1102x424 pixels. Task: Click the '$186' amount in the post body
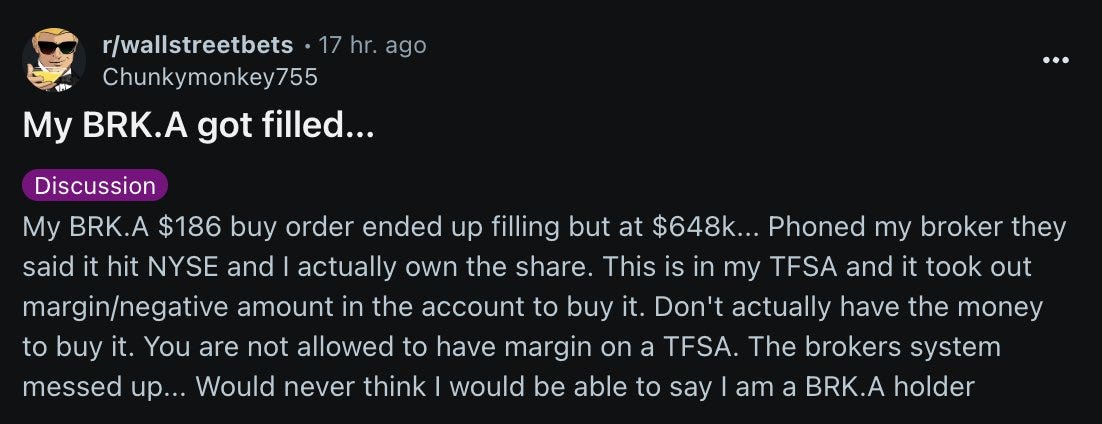pos(191,226)
